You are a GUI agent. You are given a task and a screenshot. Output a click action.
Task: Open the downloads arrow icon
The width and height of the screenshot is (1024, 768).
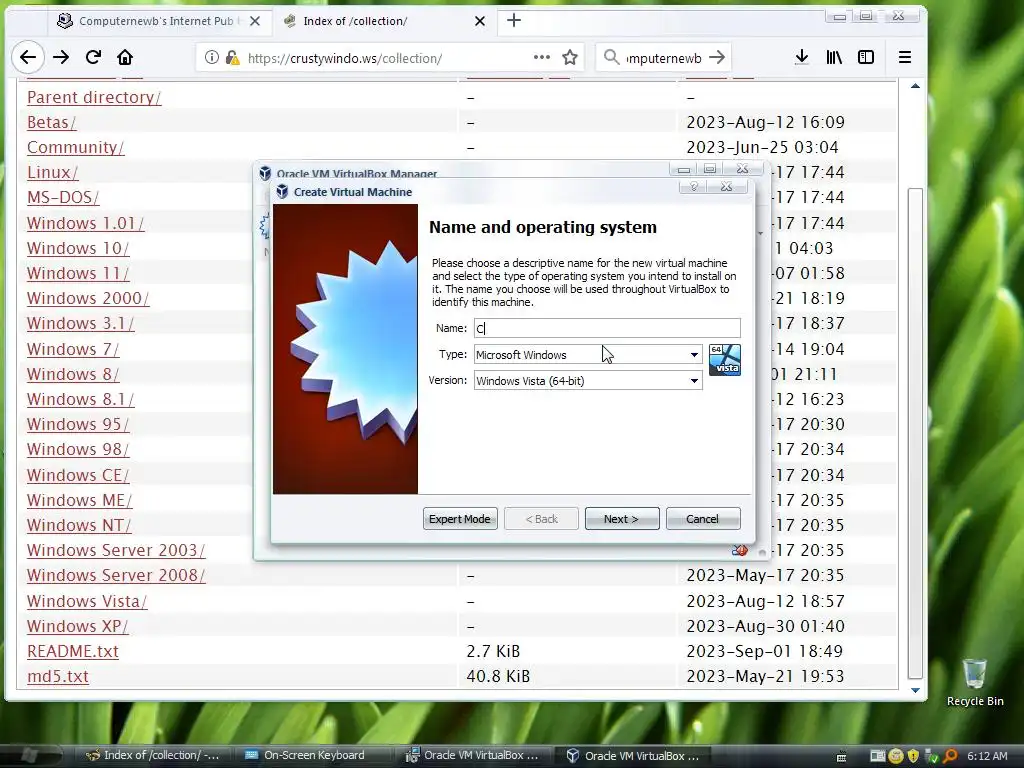tap(802, 57)
